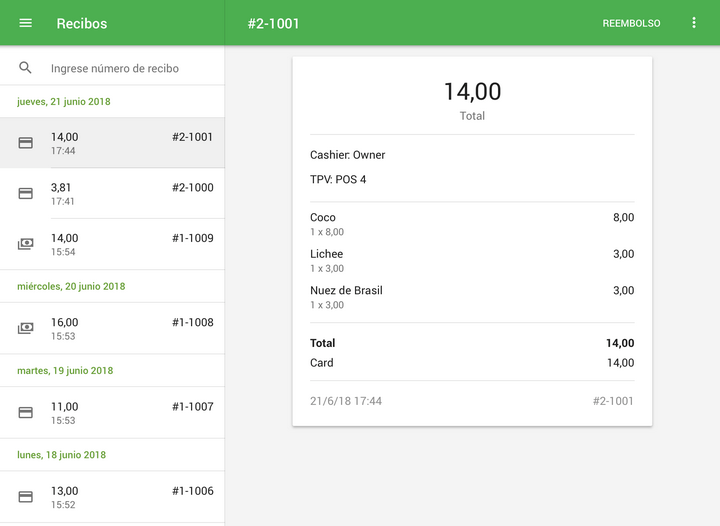Viewport: 720px width, 526px height.
Task: Click the search magnifier icon
Action: point(26,68)
